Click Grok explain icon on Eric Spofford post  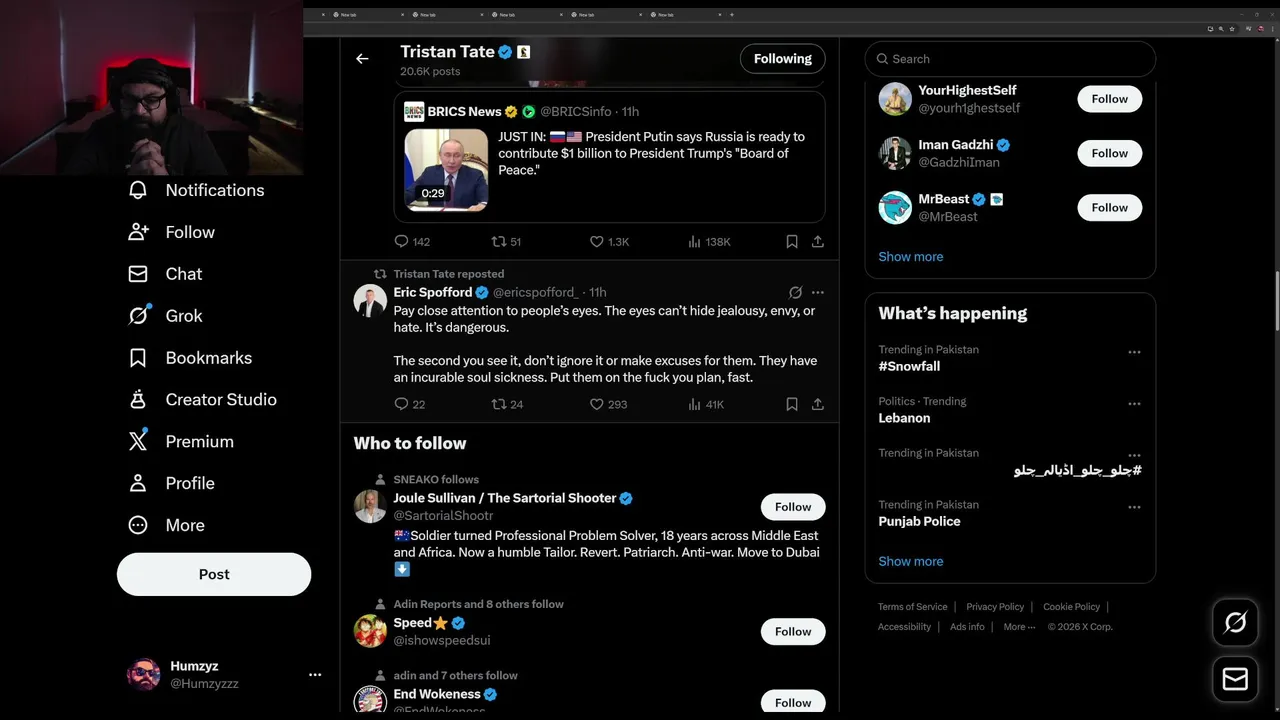(795, 293)
